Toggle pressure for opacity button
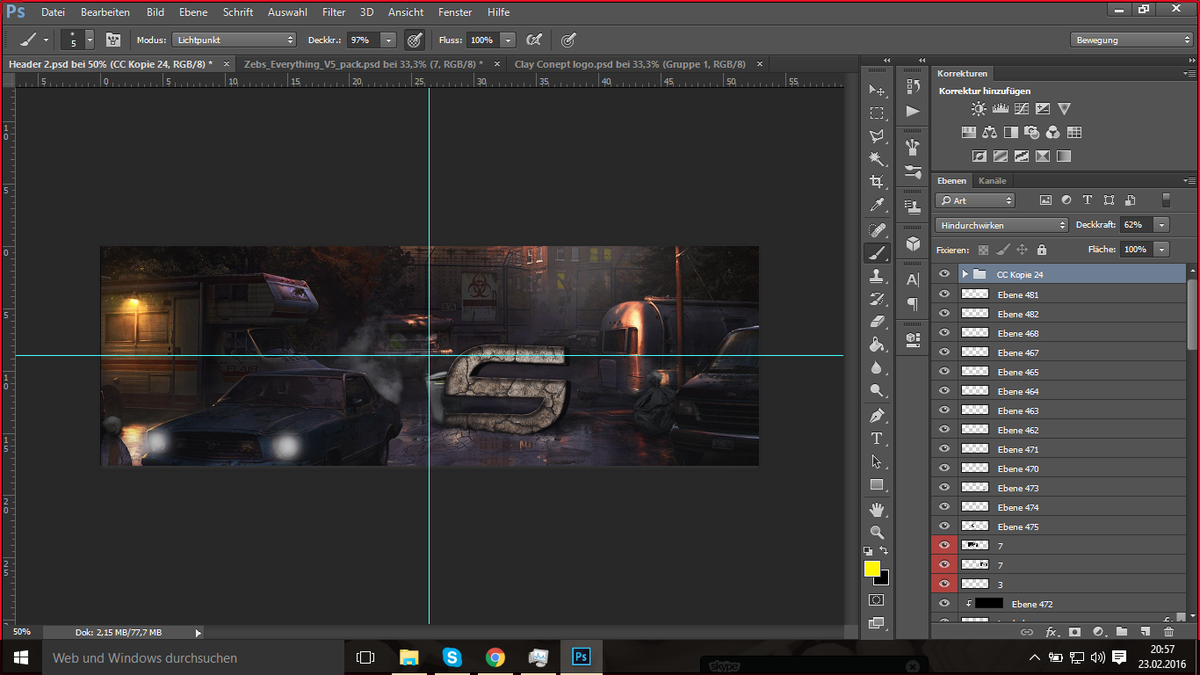This screenshot has width=1200, height=675. (x=414, y=40)
